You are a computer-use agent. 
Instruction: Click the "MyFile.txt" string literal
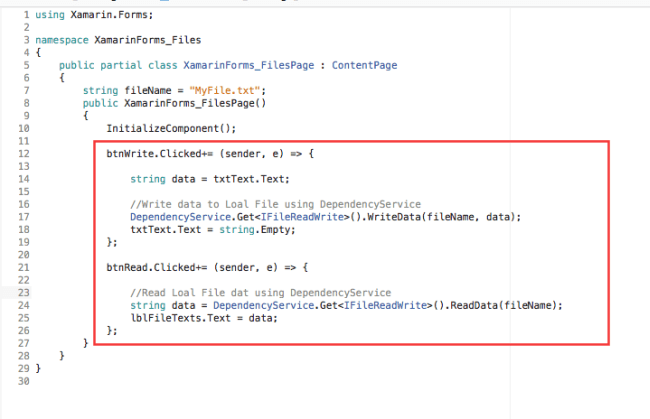pyautogui.click(x=215, y=90)
